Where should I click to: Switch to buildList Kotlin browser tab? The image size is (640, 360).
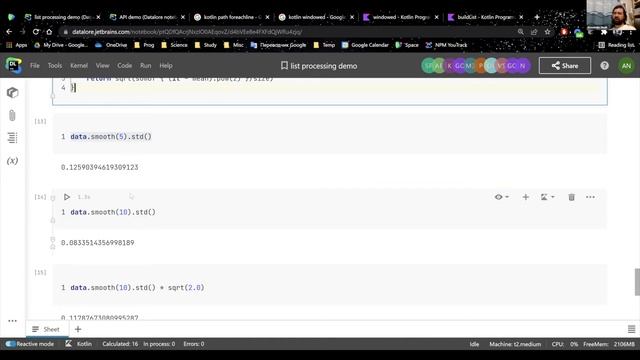coord(485,17)
